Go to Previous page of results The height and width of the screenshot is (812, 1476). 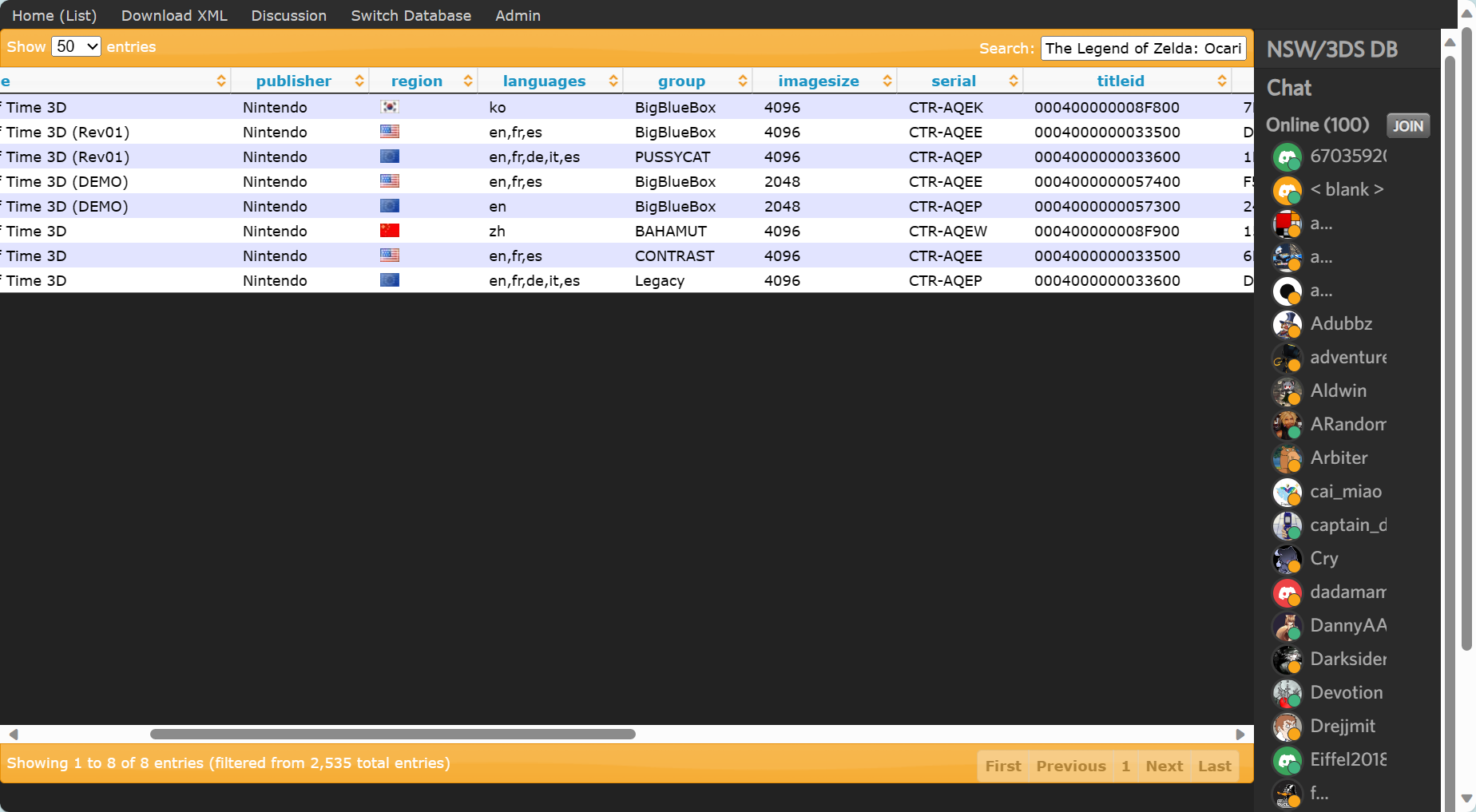tap(1071, 766)
